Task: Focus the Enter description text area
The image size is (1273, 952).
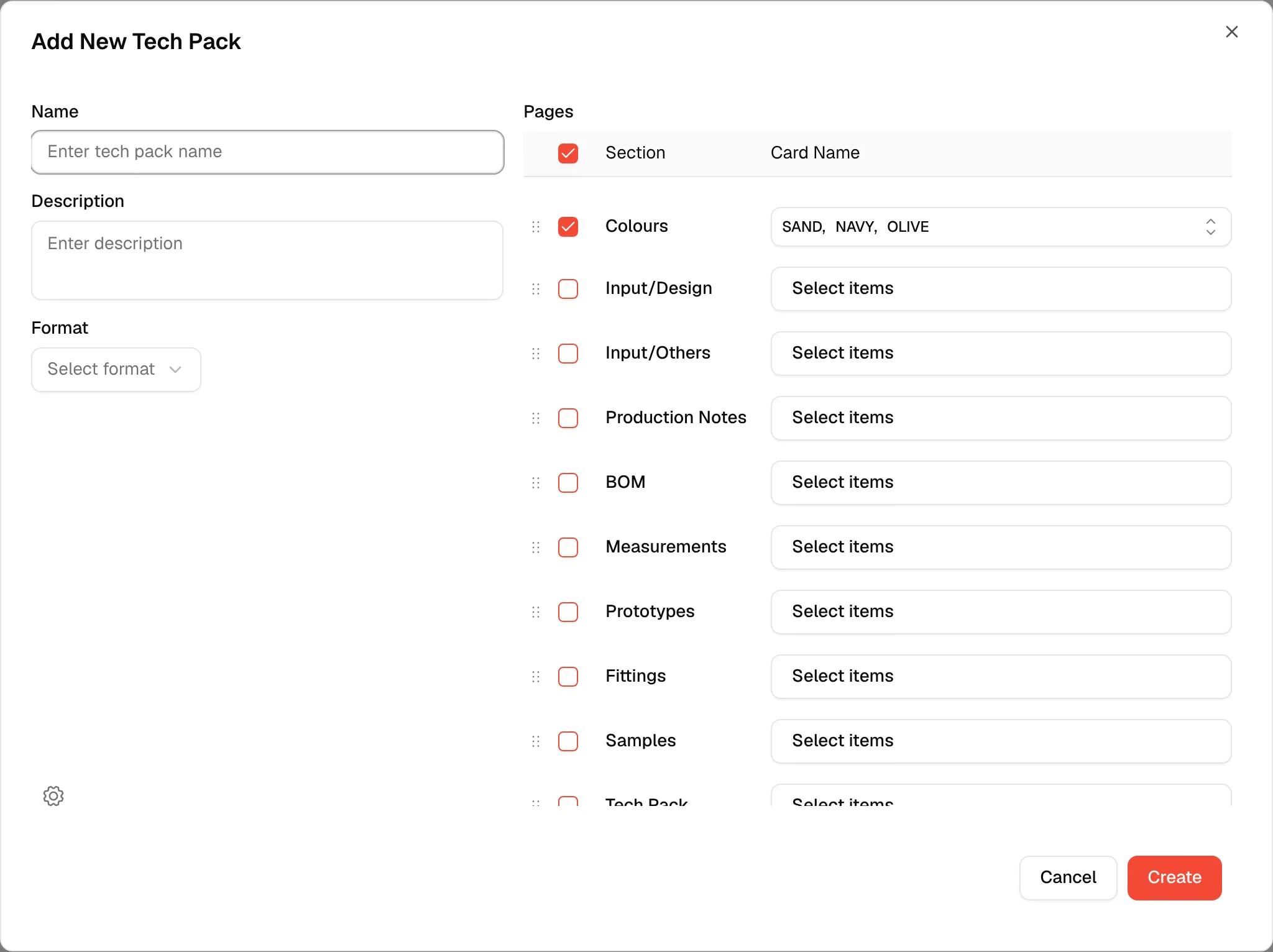Action: [267, 260]
